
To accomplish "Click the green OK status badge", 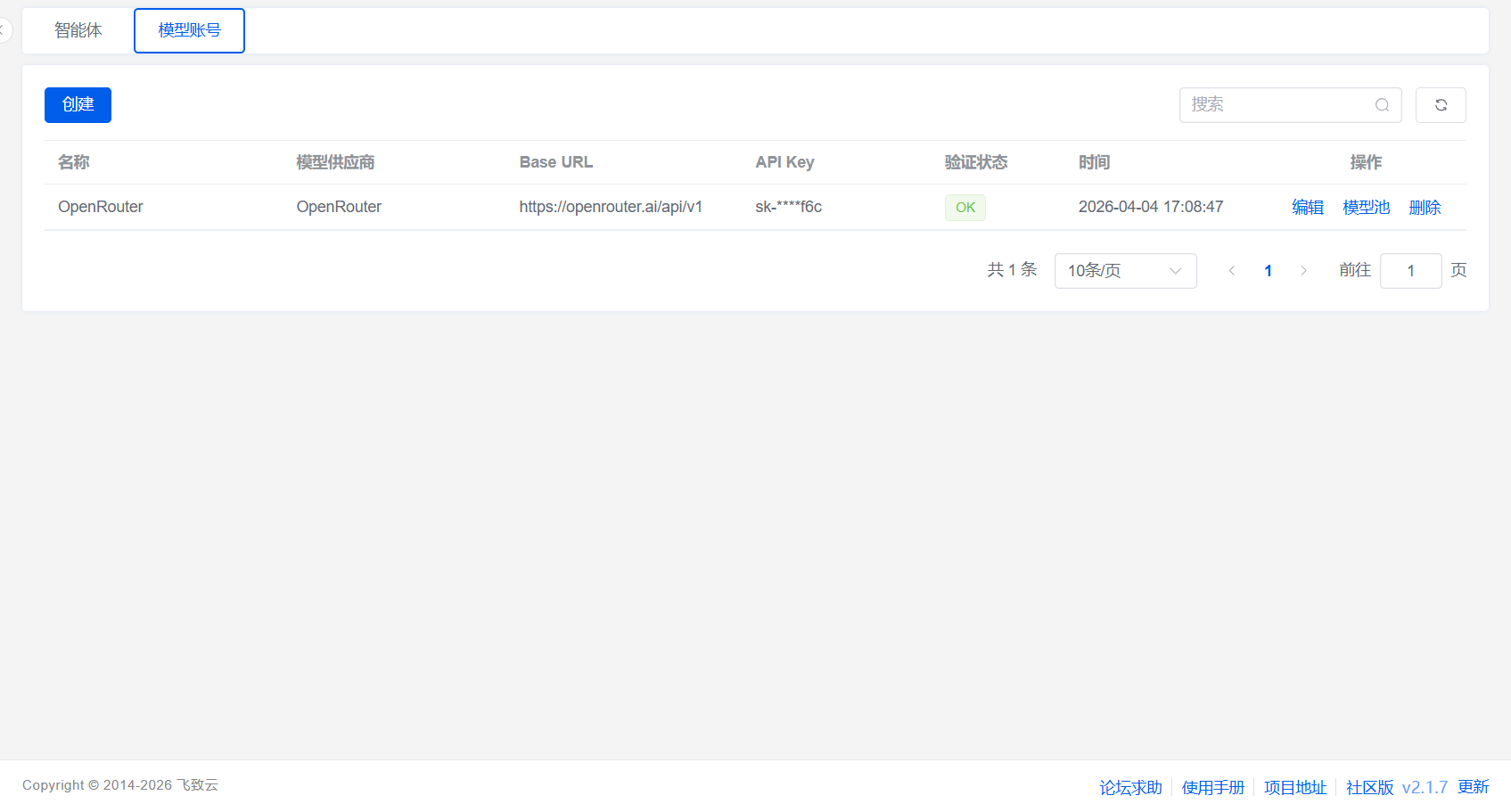I will click(x=965, y=208).
